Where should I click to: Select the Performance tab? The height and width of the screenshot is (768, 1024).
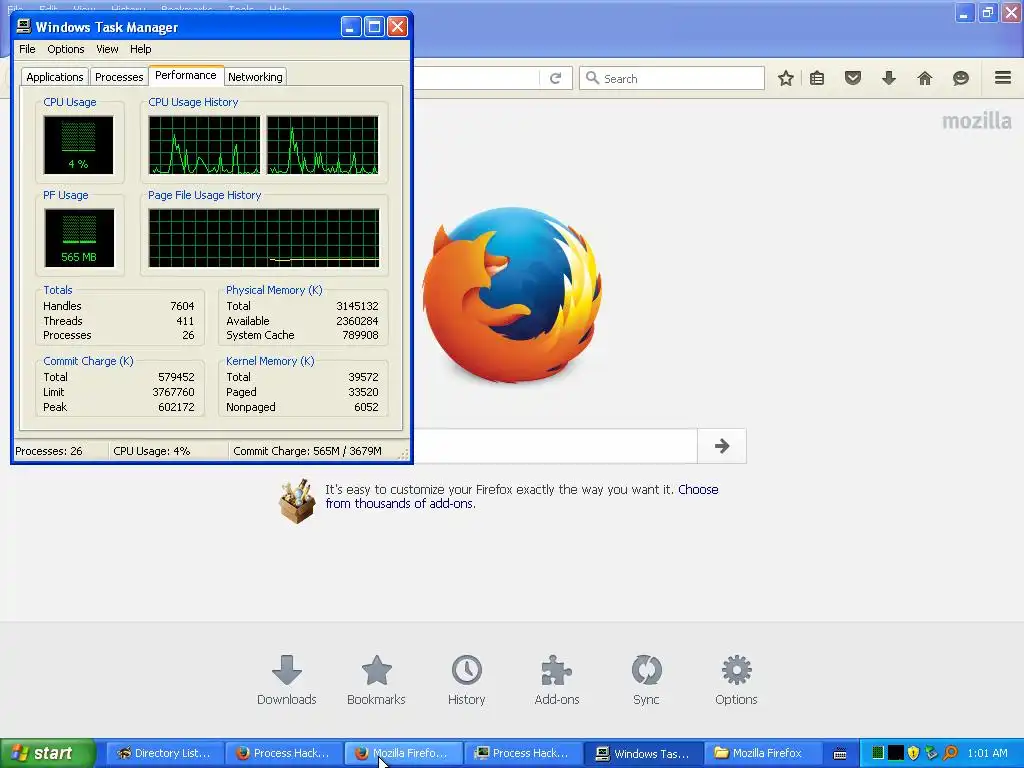(x=185, y=75)
